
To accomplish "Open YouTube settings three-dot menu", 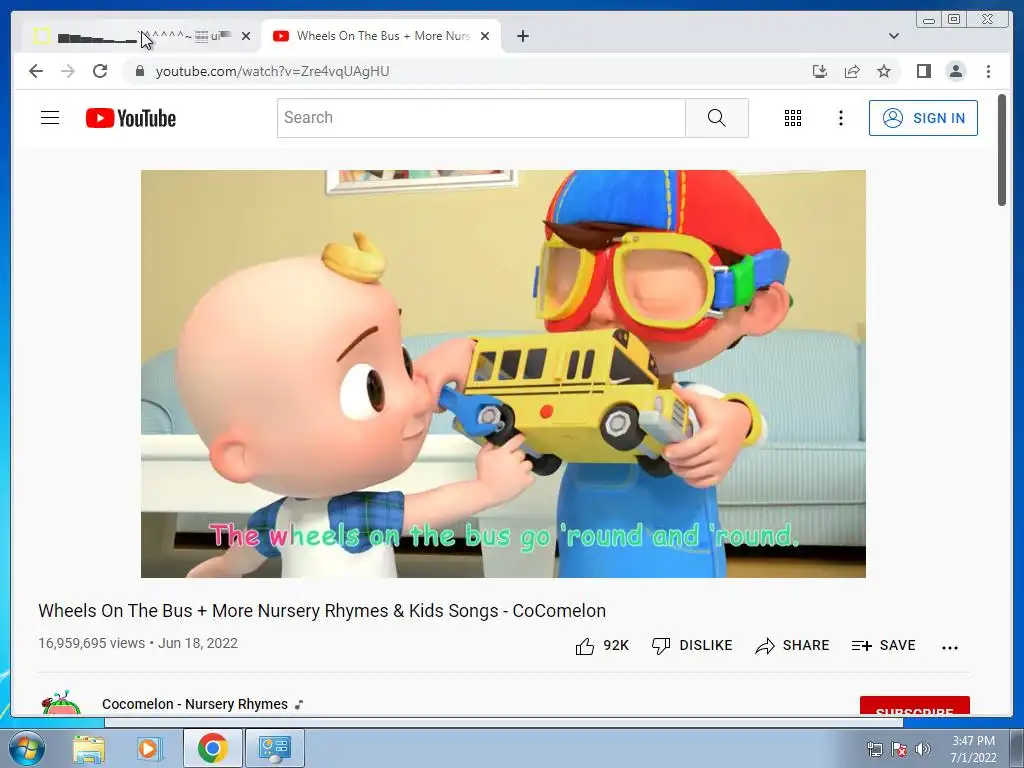I will pos(840,118).
